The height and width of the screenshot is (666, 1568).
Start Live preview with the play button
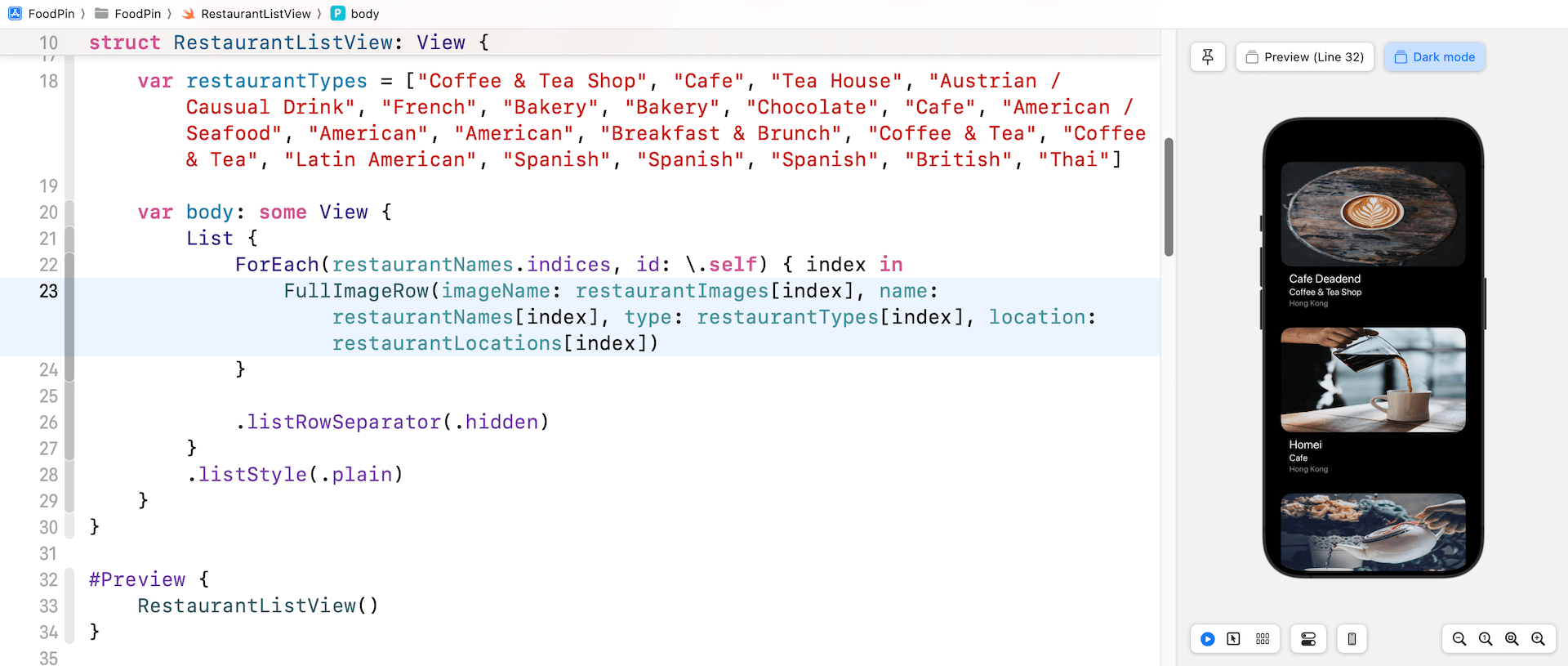[x=1207, y=639]
